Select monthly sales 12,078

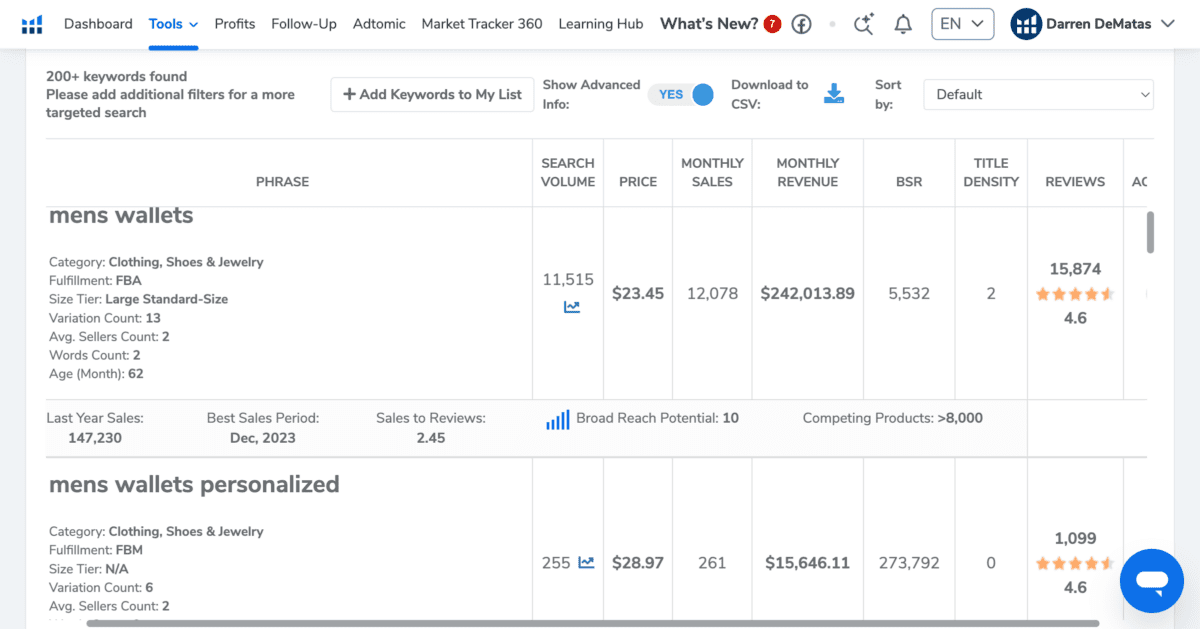tap(712, 294)
